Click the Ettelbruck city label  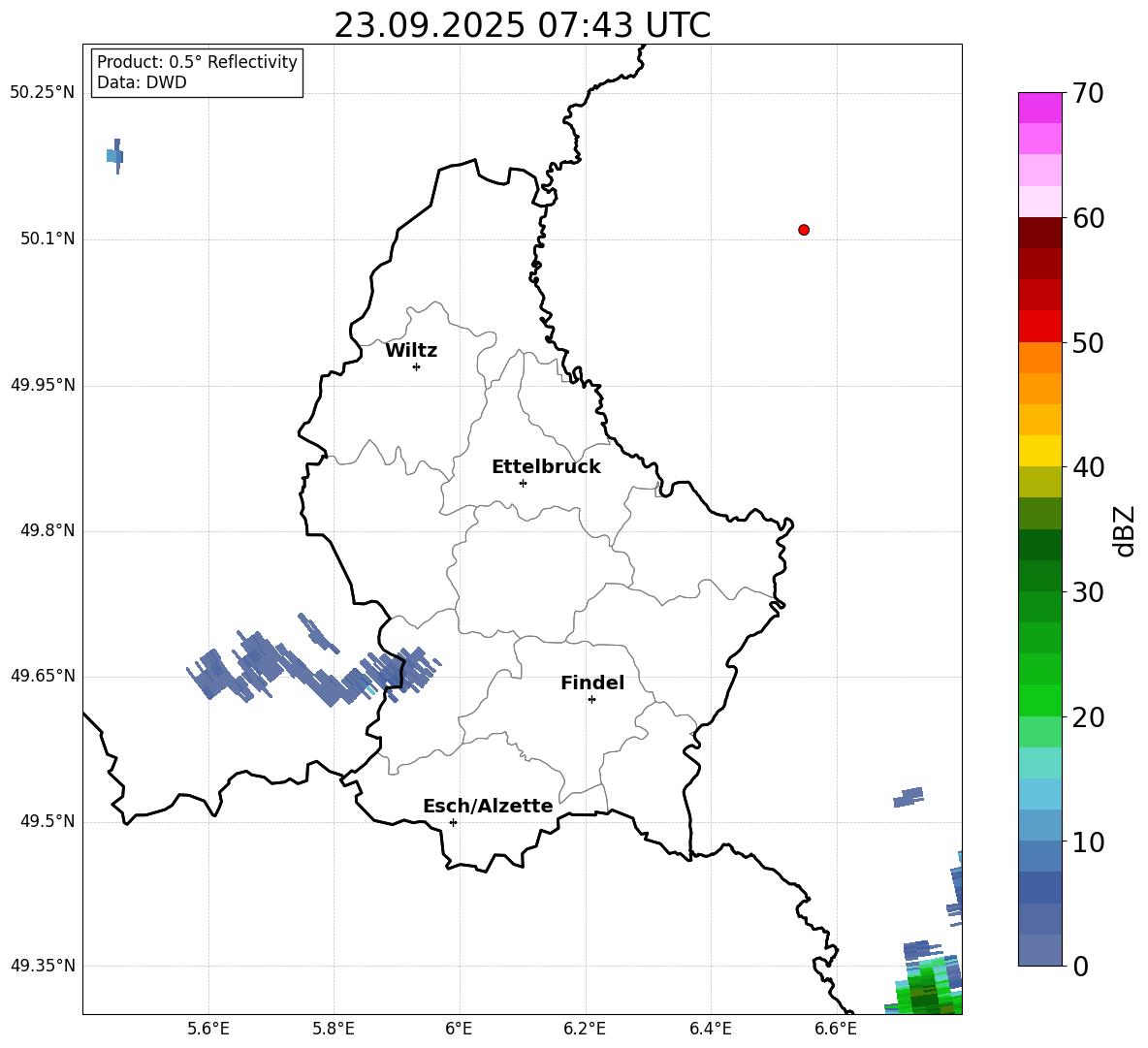click(546, 467)
